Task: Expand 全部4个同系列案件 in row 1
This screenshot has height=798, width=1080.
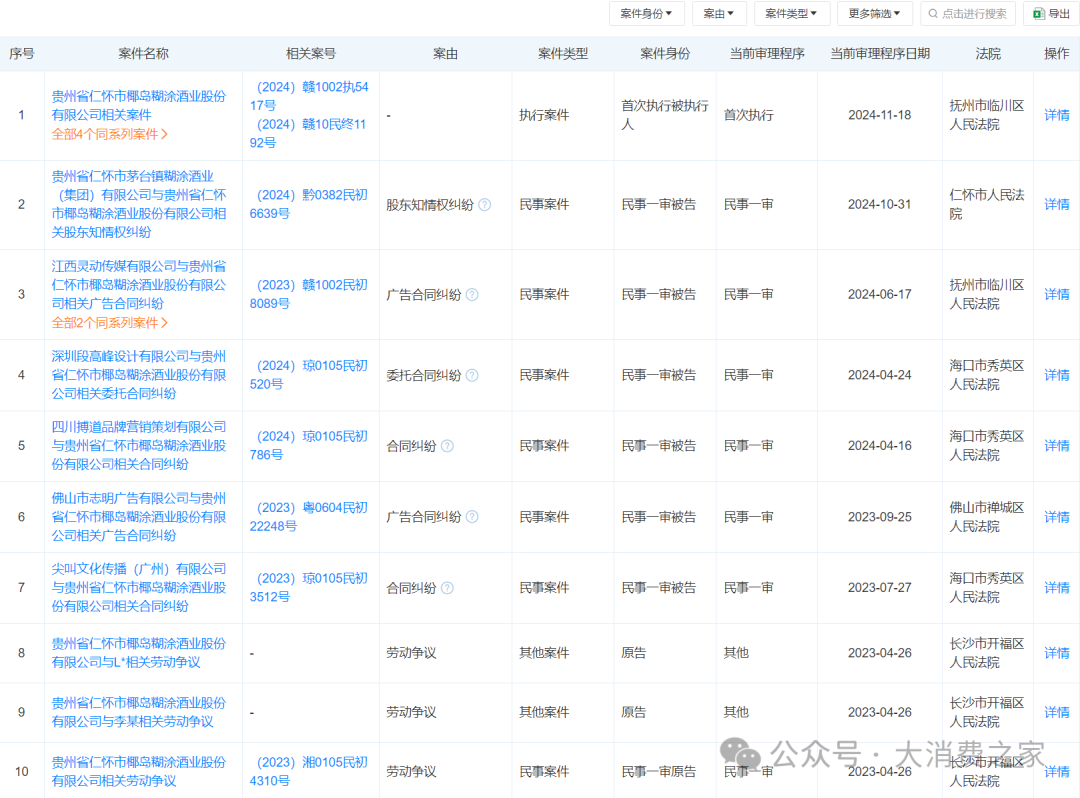Action: 110,134
